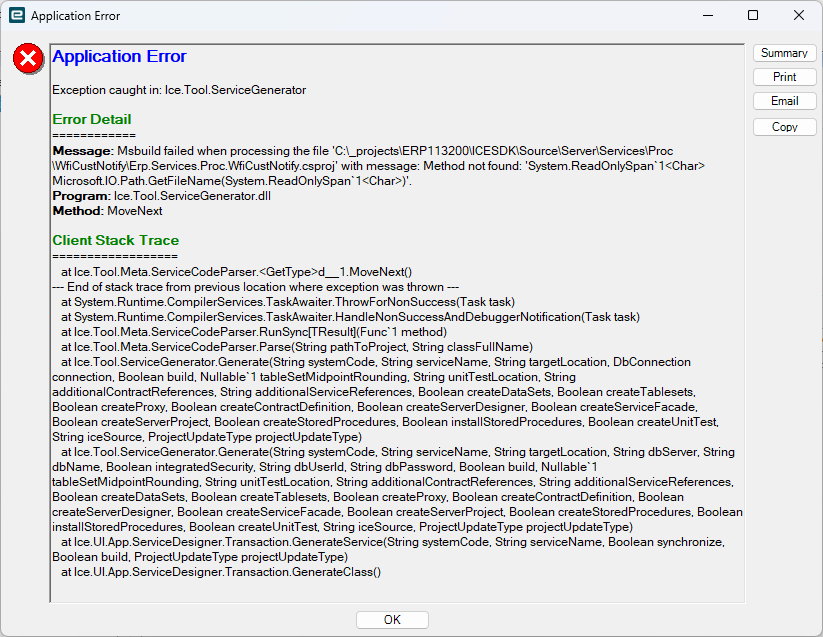Click the app icon in title bar
Viewport: 823px width, 637px height.
(17, 15)
